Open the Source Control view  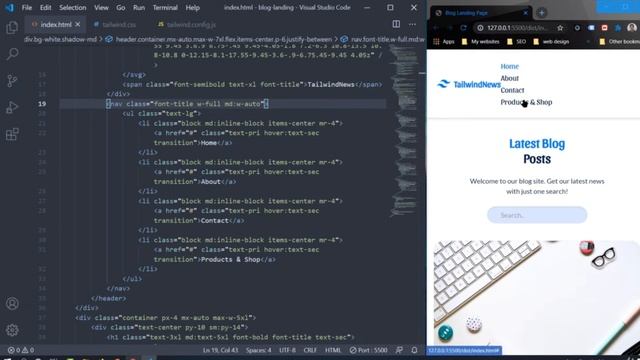coord(12,80)
